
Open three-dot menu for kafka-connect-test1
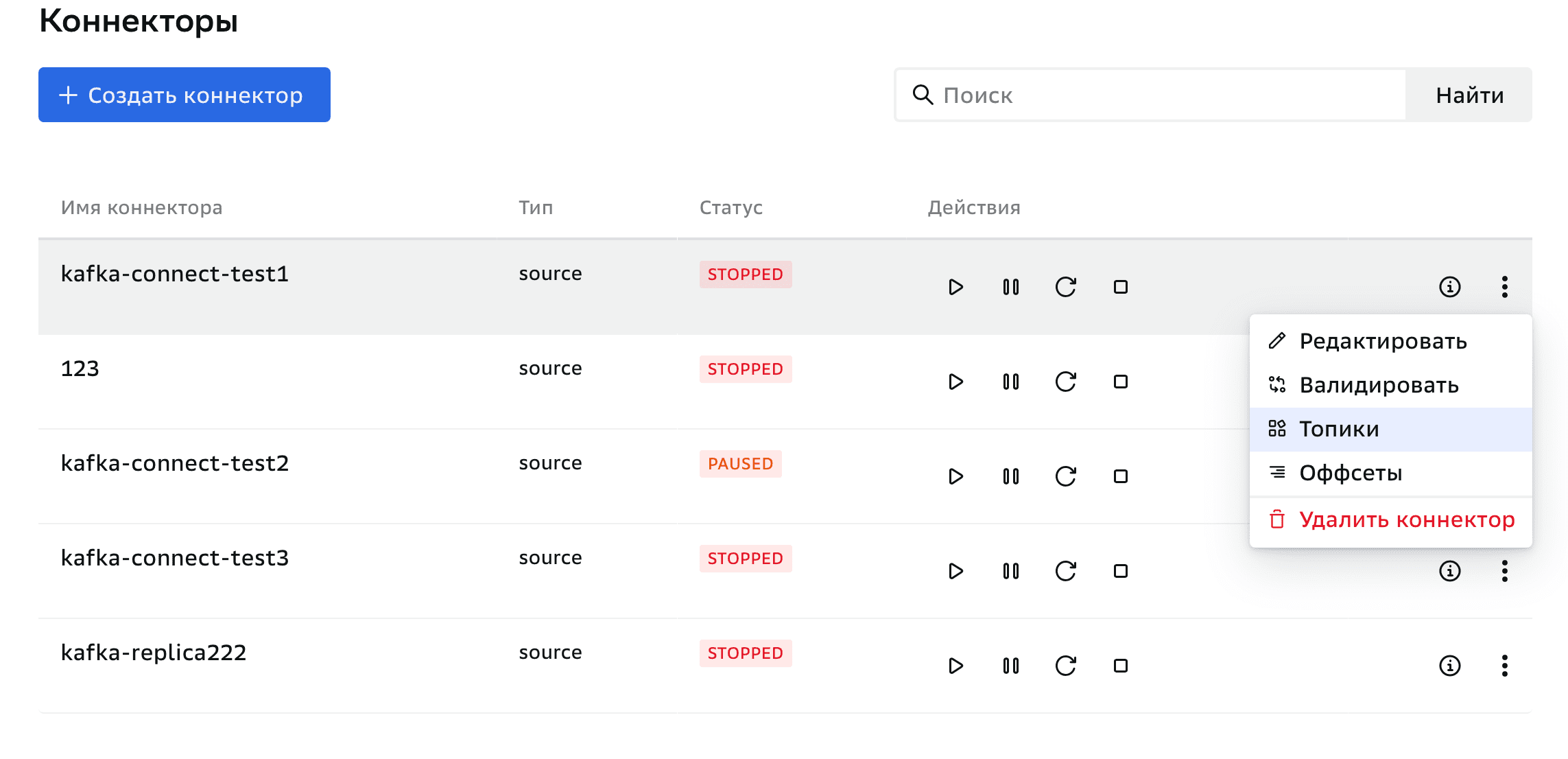tap(1504, 287)
